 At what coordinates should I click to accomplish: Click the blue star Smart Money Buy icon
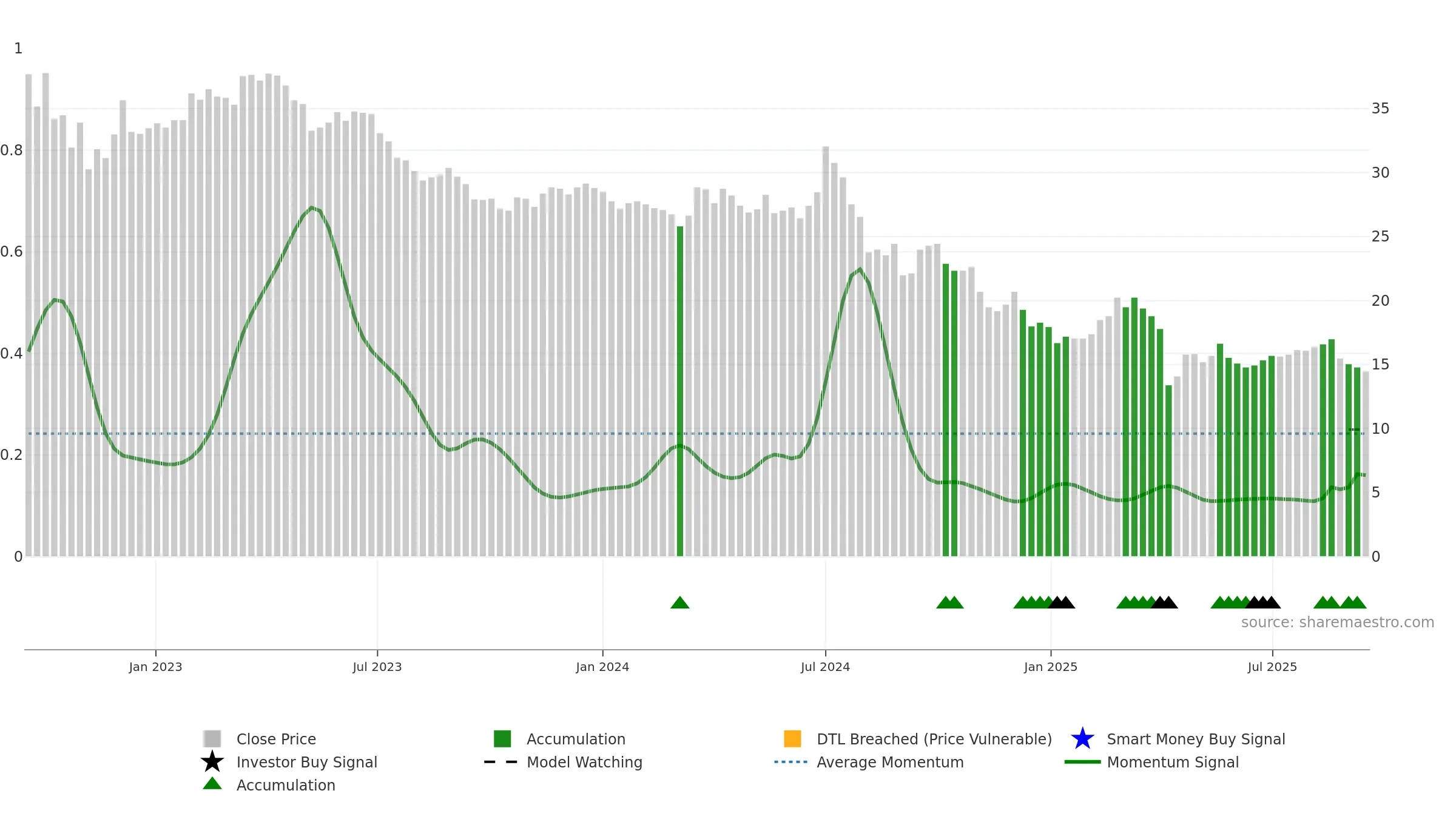[x=1083, y=739]
